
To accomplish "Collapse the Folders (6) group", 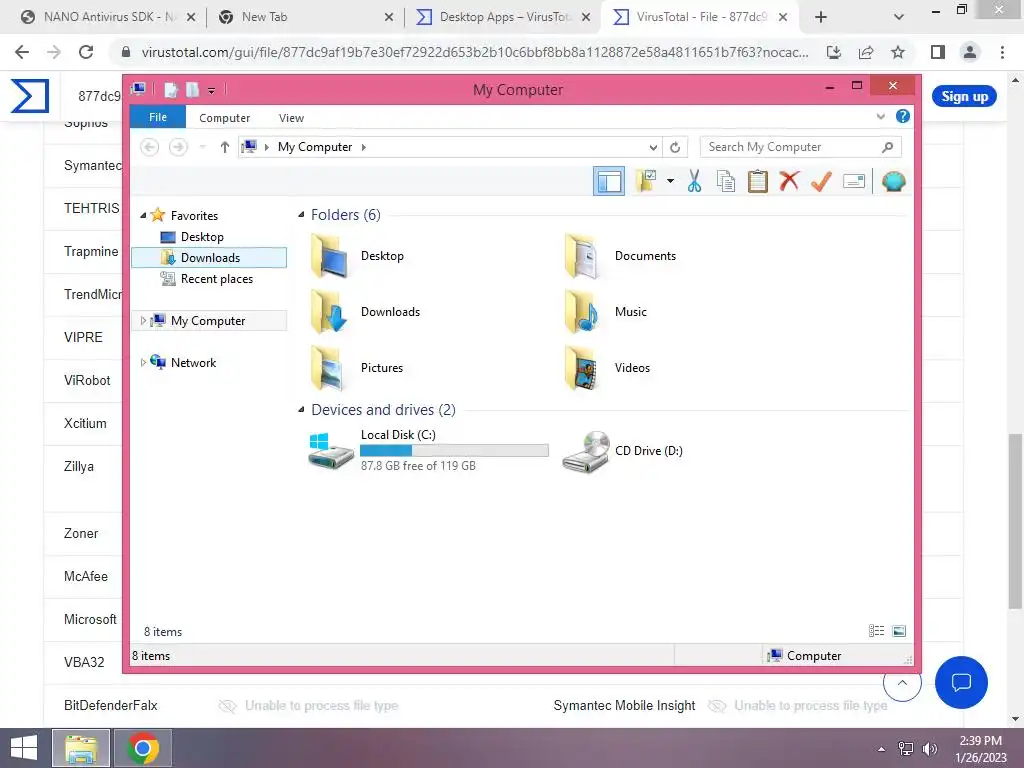I will [301, 215].
